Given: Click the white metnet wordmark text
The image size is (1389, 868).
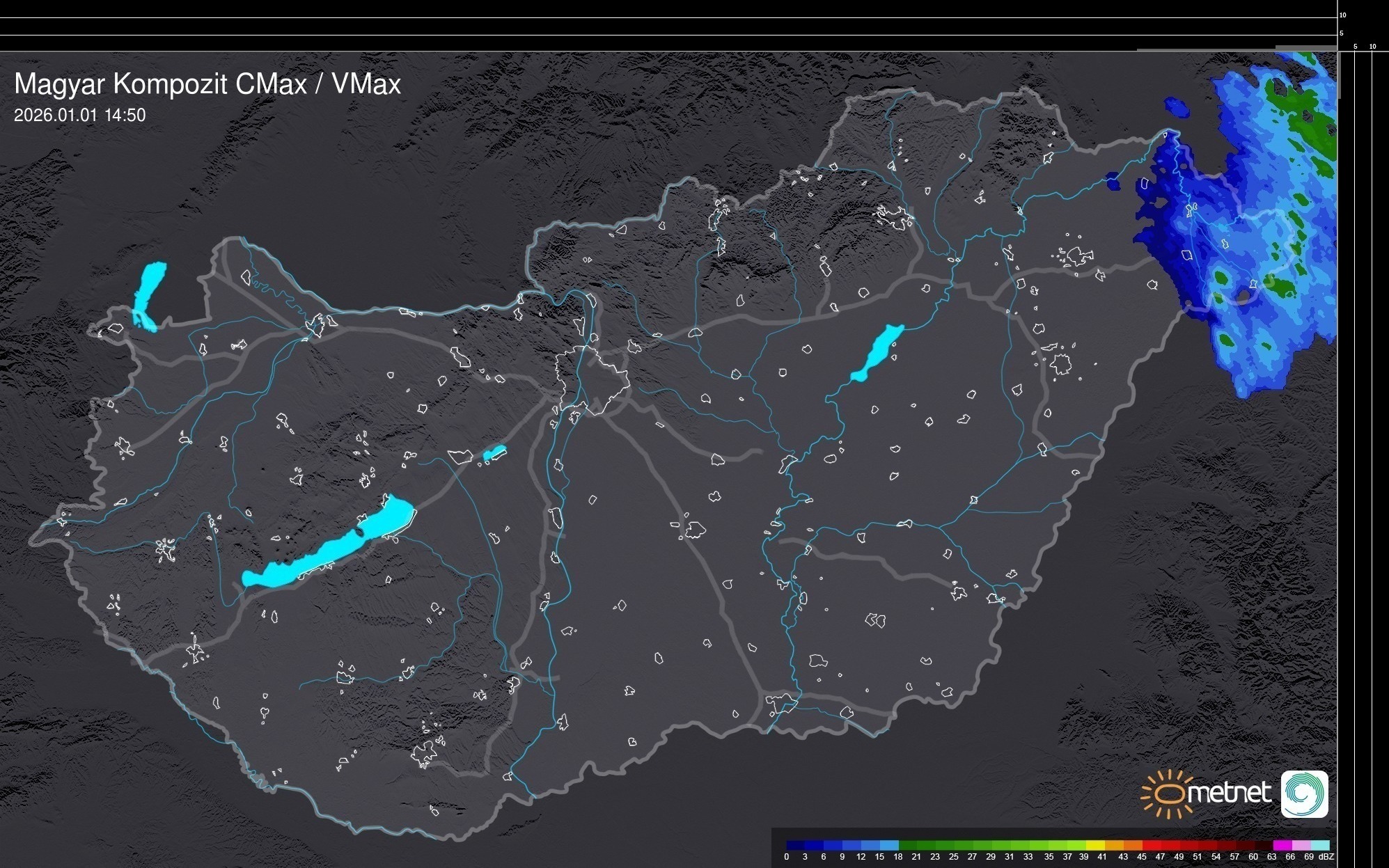Looking at the screenshot, I should click(x=1230, y=793).
